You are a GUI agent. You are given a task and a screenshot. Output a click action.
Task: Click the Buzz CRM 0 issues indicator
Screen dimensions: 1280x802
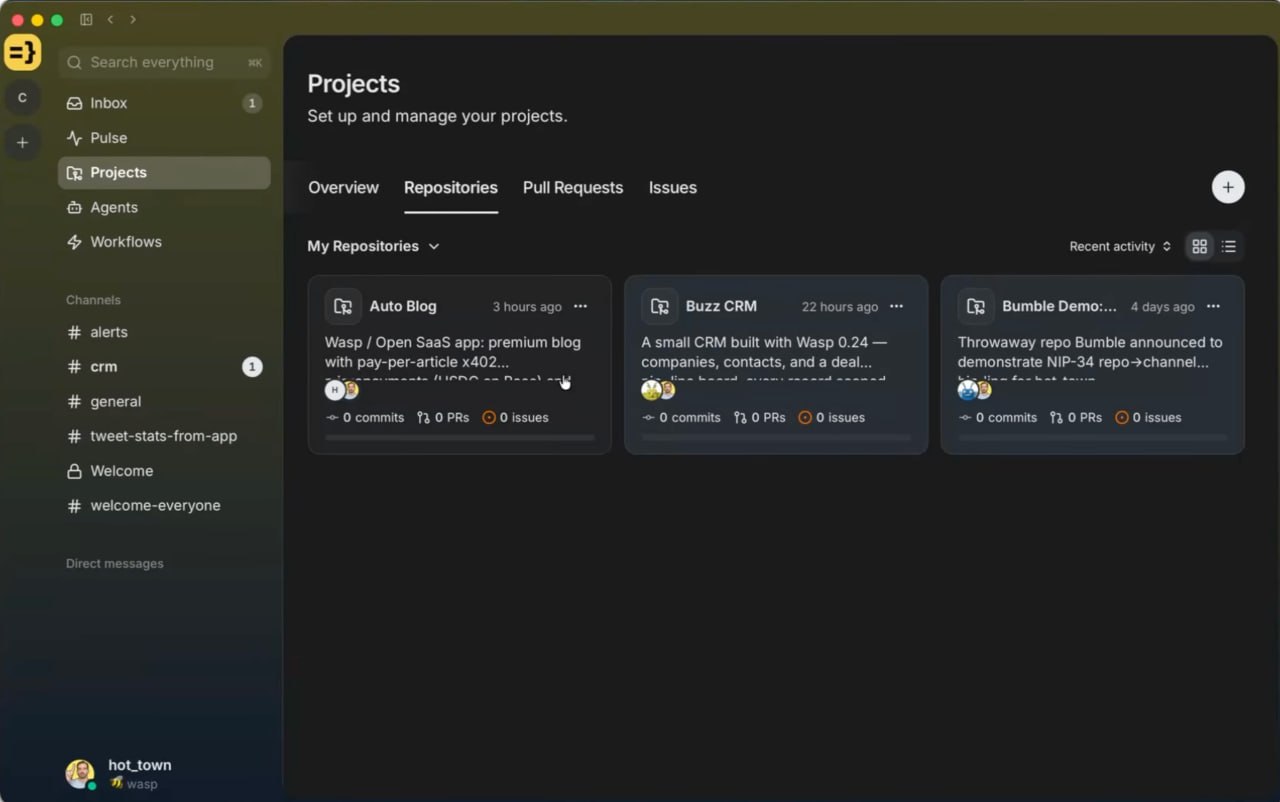[x=831, y=417]
